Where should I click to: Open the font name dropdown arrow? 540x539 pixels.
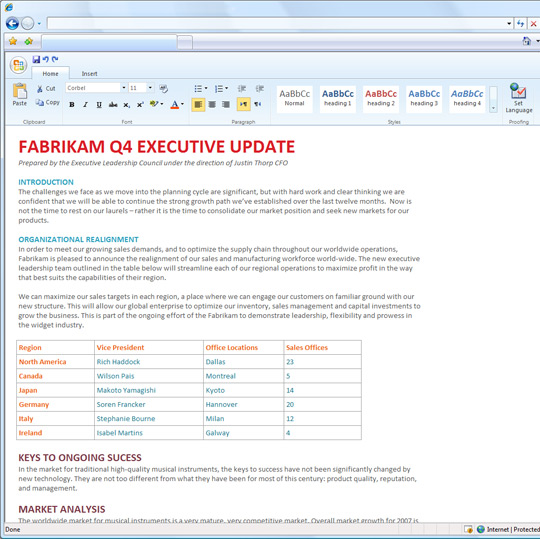coord(124,88)
